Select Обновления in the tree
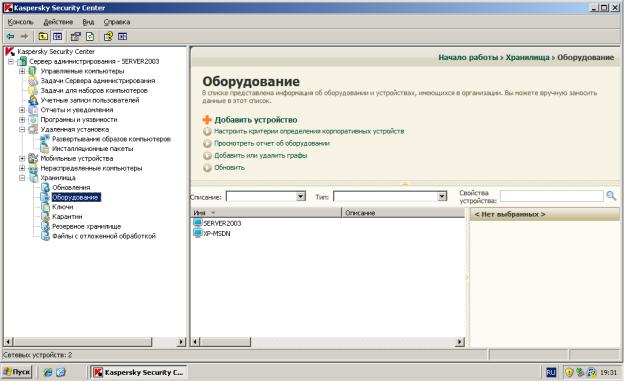624x381 pixels. click(x=71, y=188)
